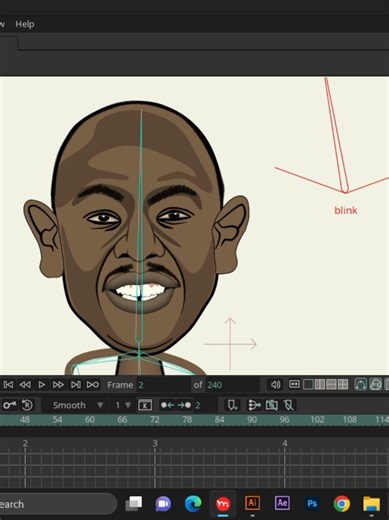Click the fit-width display icon next to speaker
This screenshot has height=520, width=389.
click(x=294, y=384)
